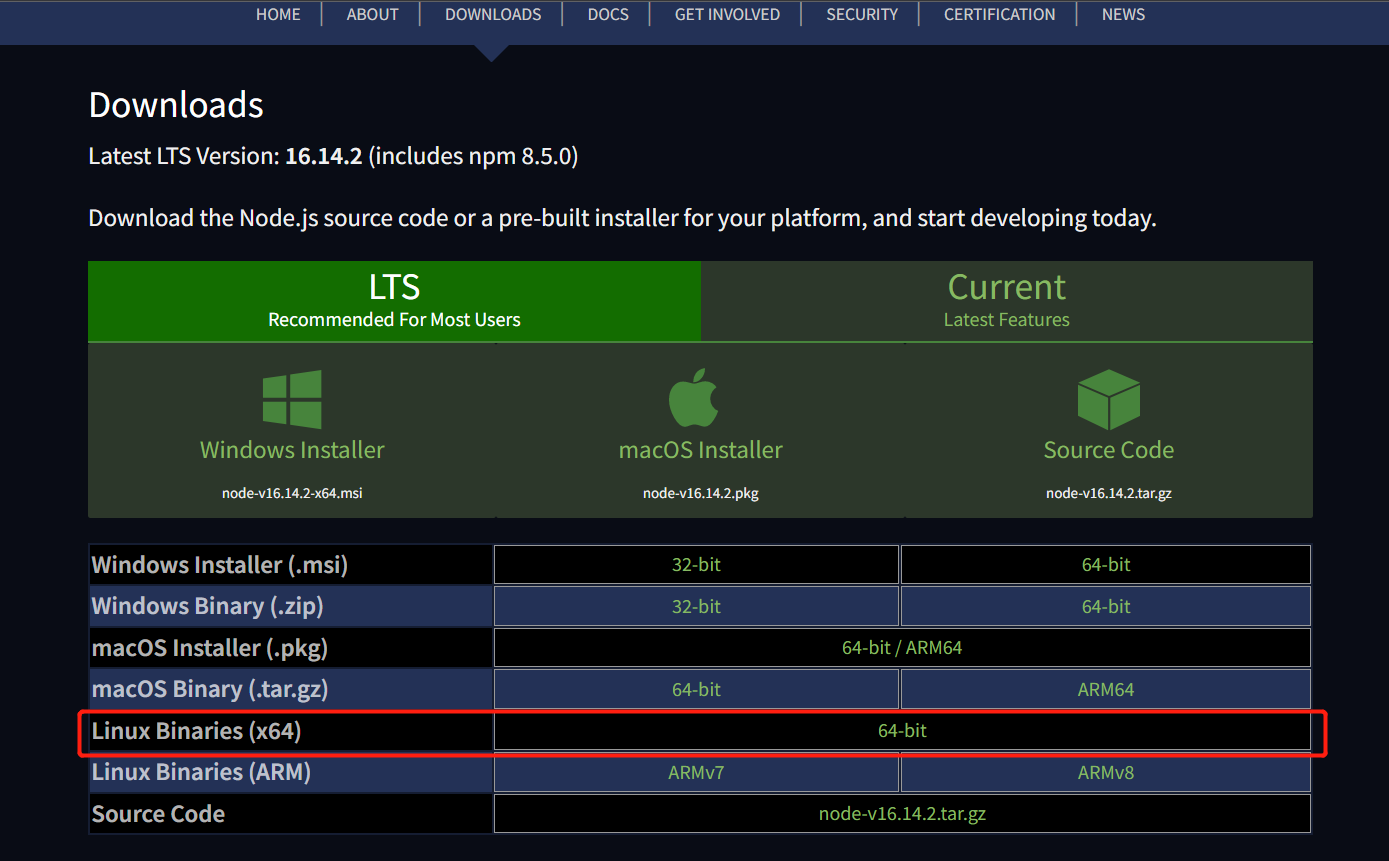
Task: Click the Source Code tile label
Action: click(x=1109, y=450)
